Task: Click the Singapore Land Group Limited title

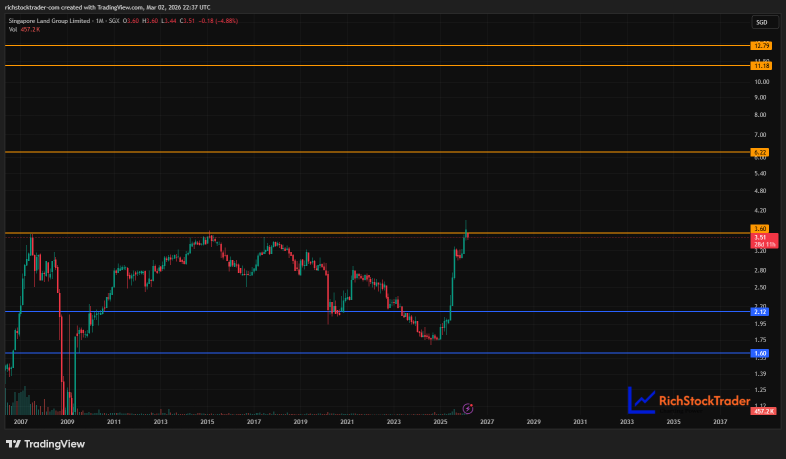Action: (x=49, y=21)
